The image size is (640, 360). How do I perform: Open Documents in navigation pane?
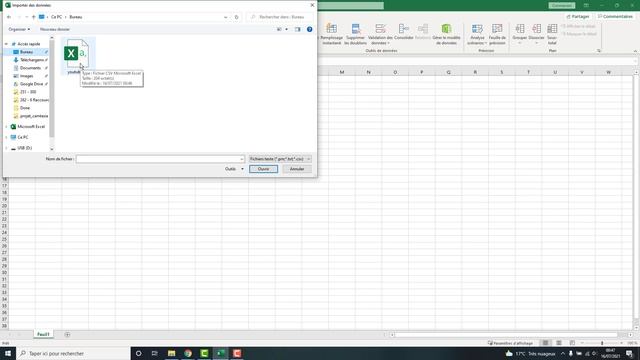coord(30,68)
